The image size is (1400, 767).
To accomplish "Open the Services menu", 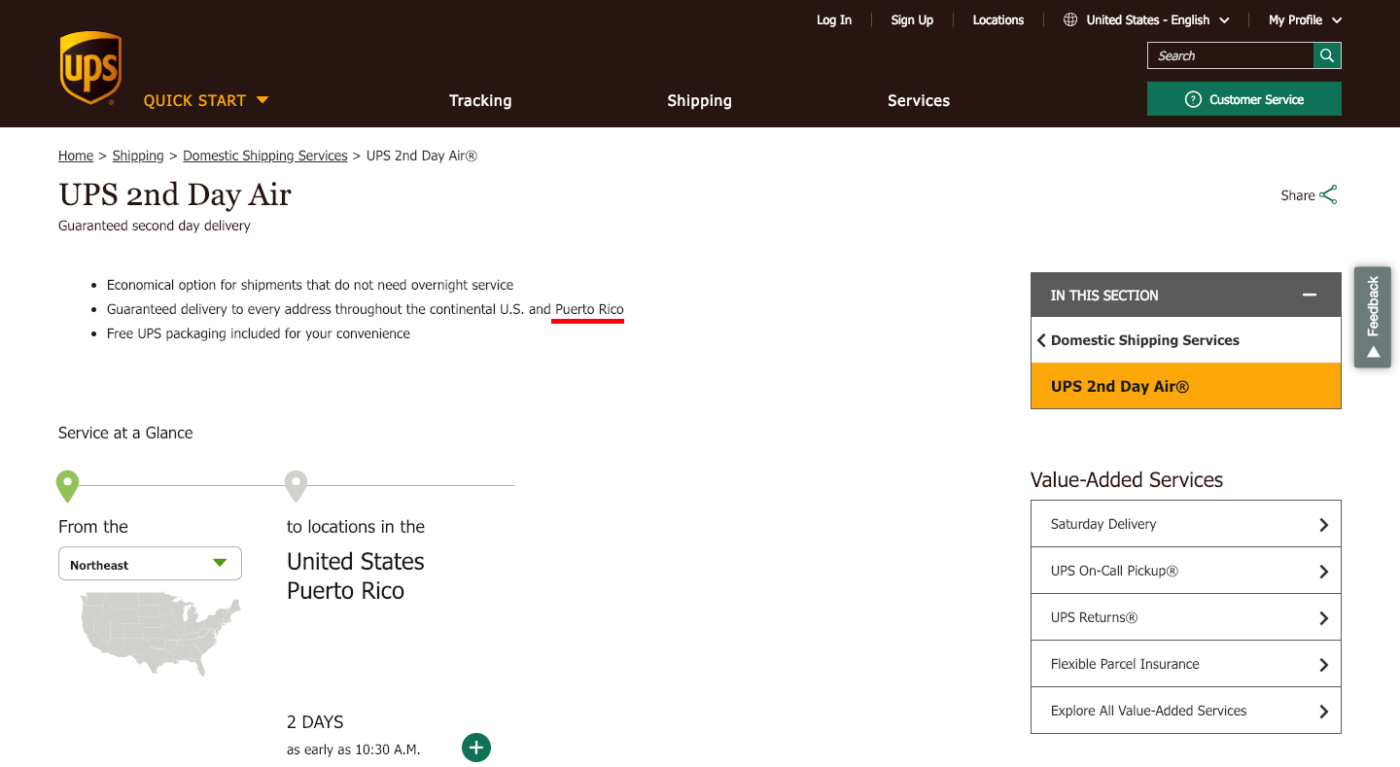I will (x=918, y=100).
